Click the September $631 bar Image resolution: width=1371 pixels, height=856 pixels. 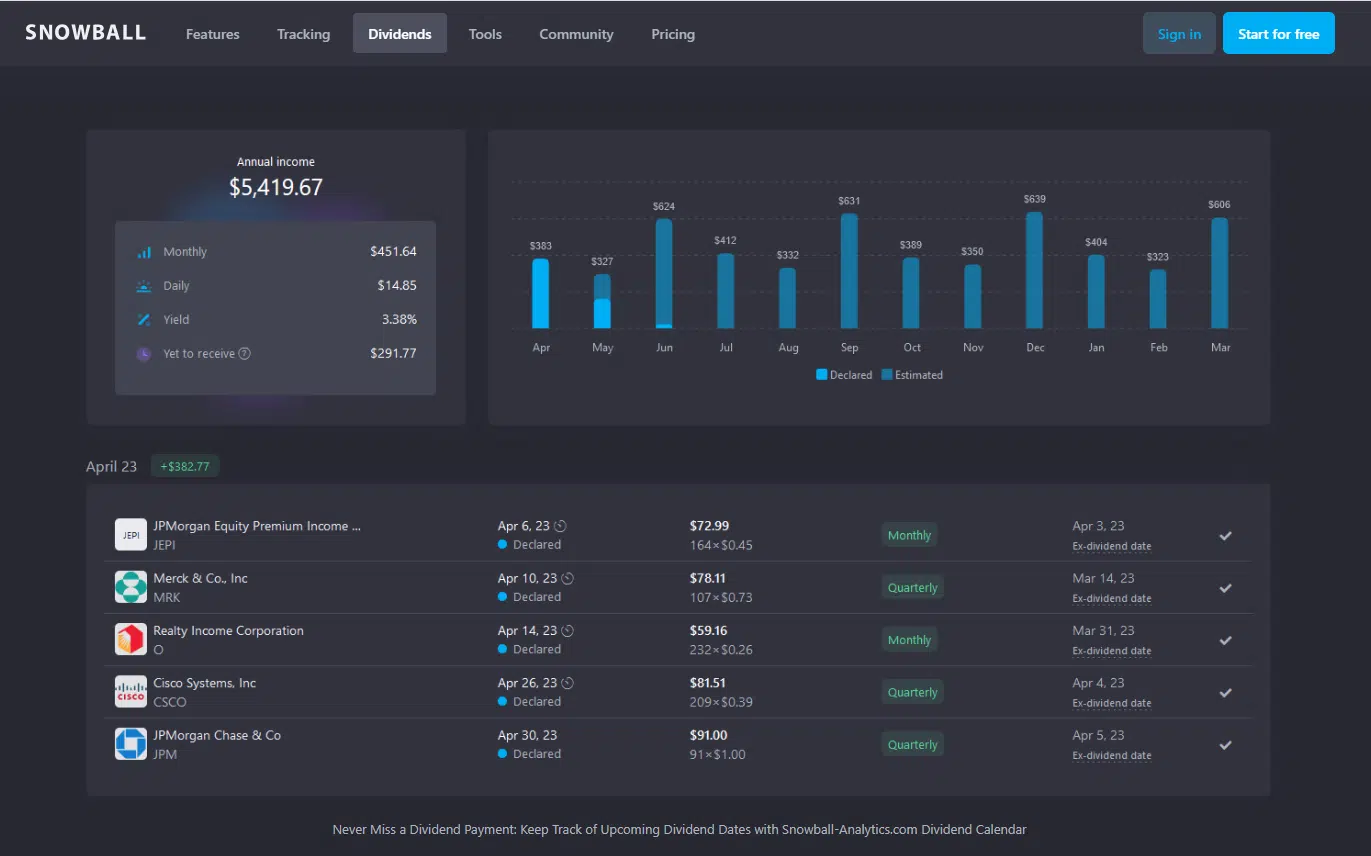(x=849, y=271)
